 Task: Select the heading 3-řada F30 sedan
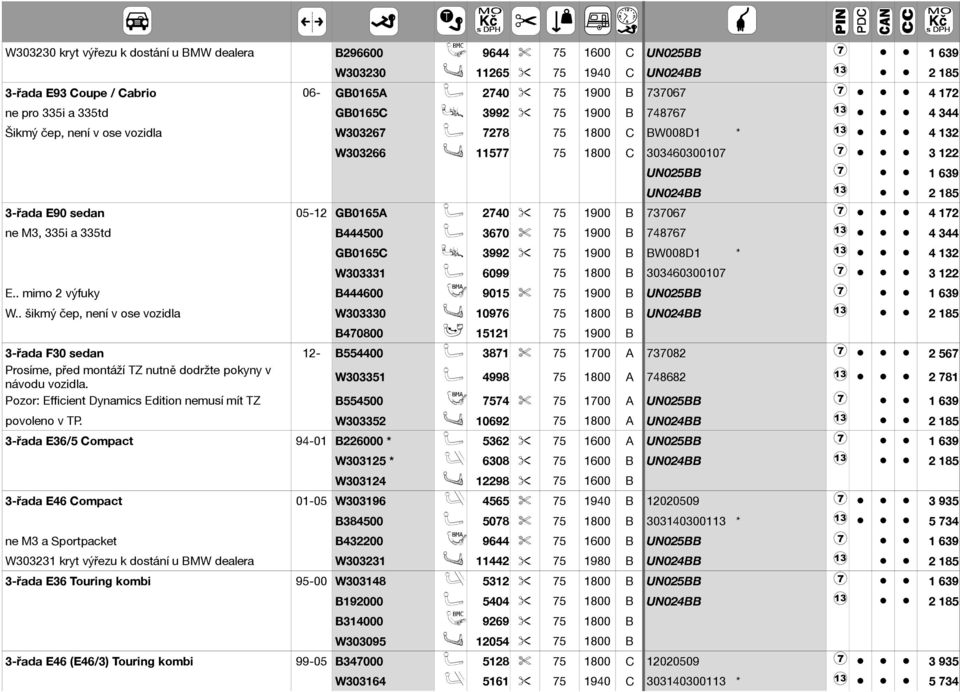(x=54, y=353)
